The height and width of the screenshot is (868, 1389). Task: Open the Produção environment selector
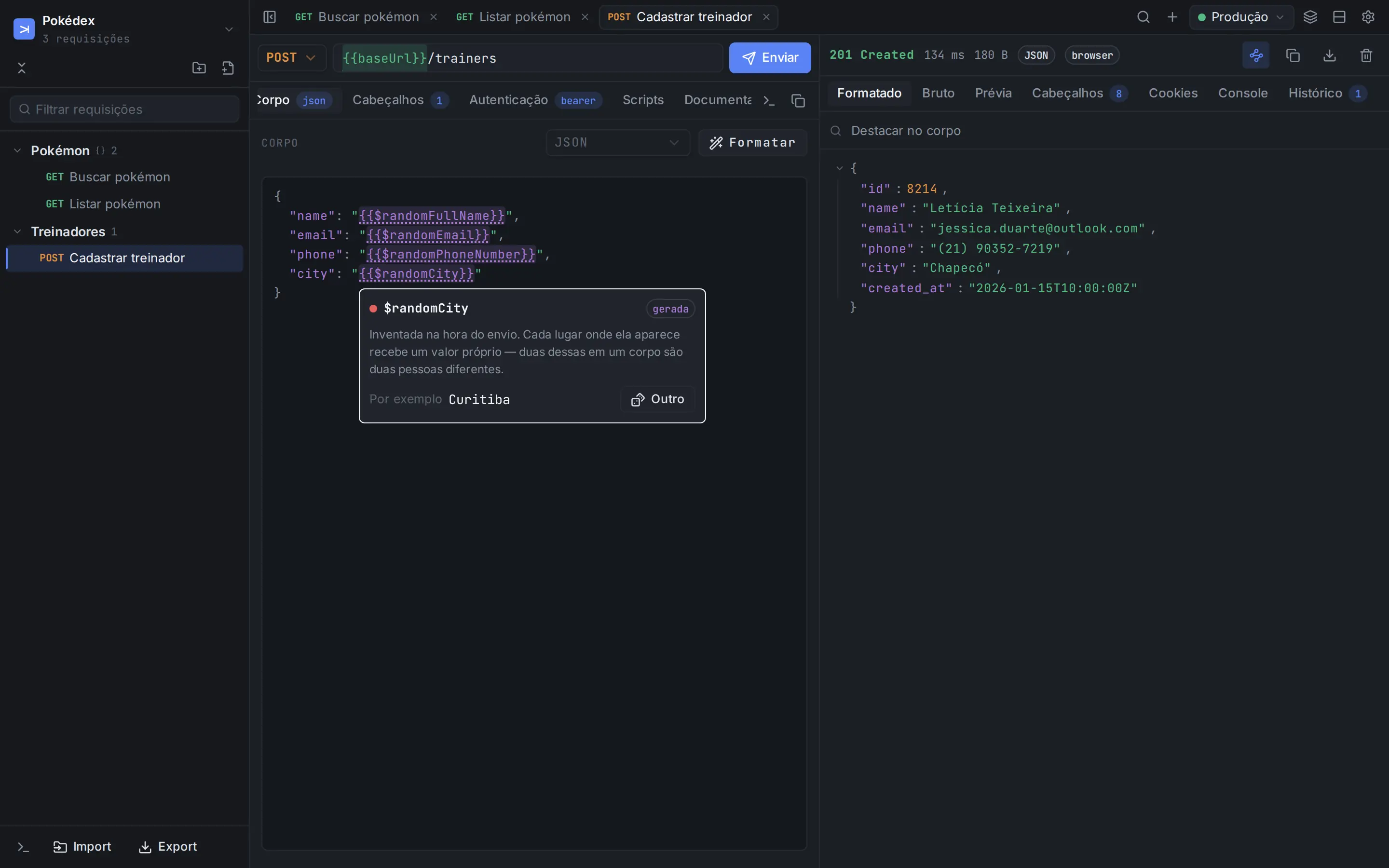click(1241, 17)
